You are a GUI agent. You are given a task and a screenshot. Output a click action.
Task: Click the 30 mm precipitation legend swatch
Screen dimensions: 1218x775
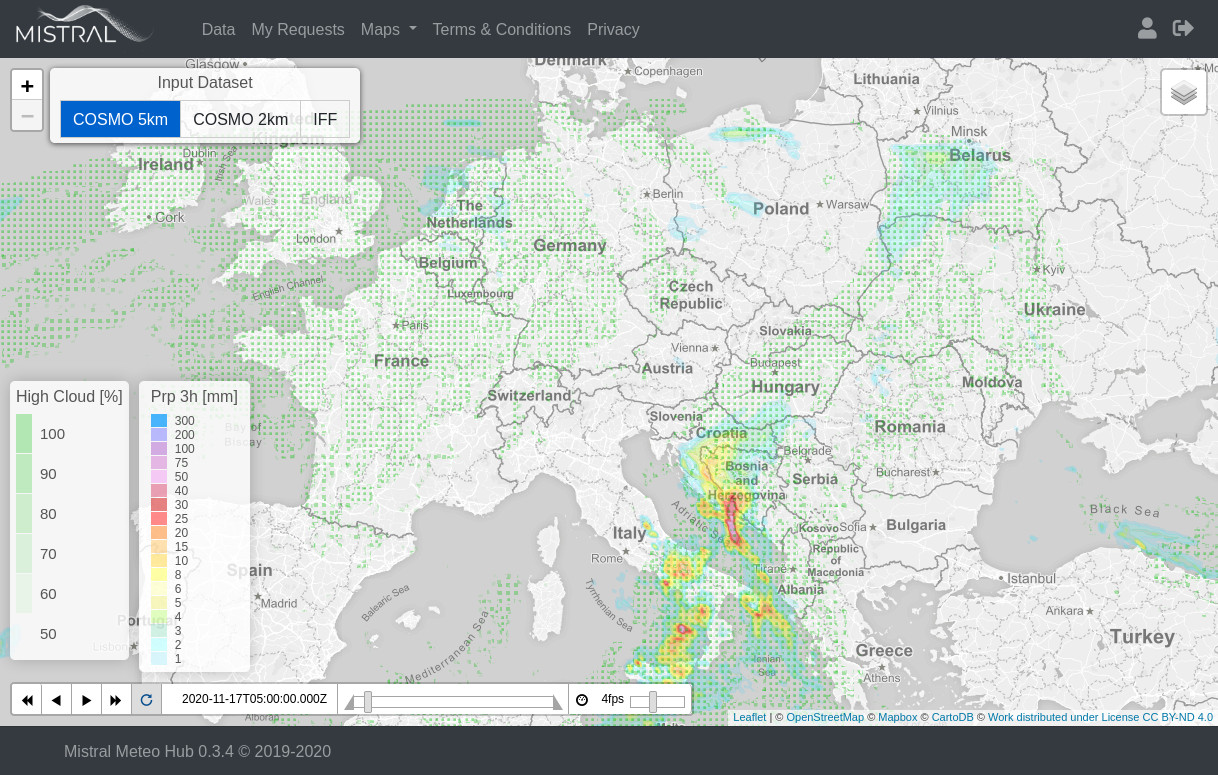tap(159, 505)
